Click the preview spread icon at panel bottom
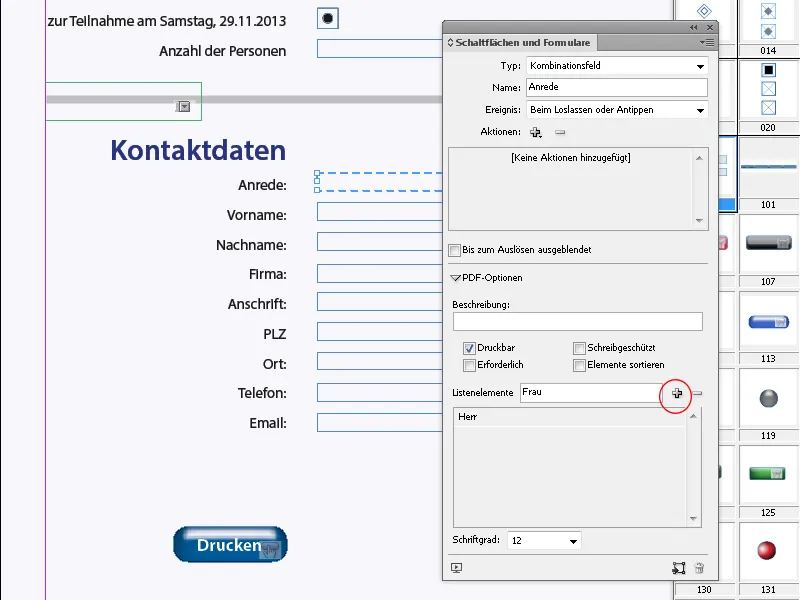 tap(457, 568)
